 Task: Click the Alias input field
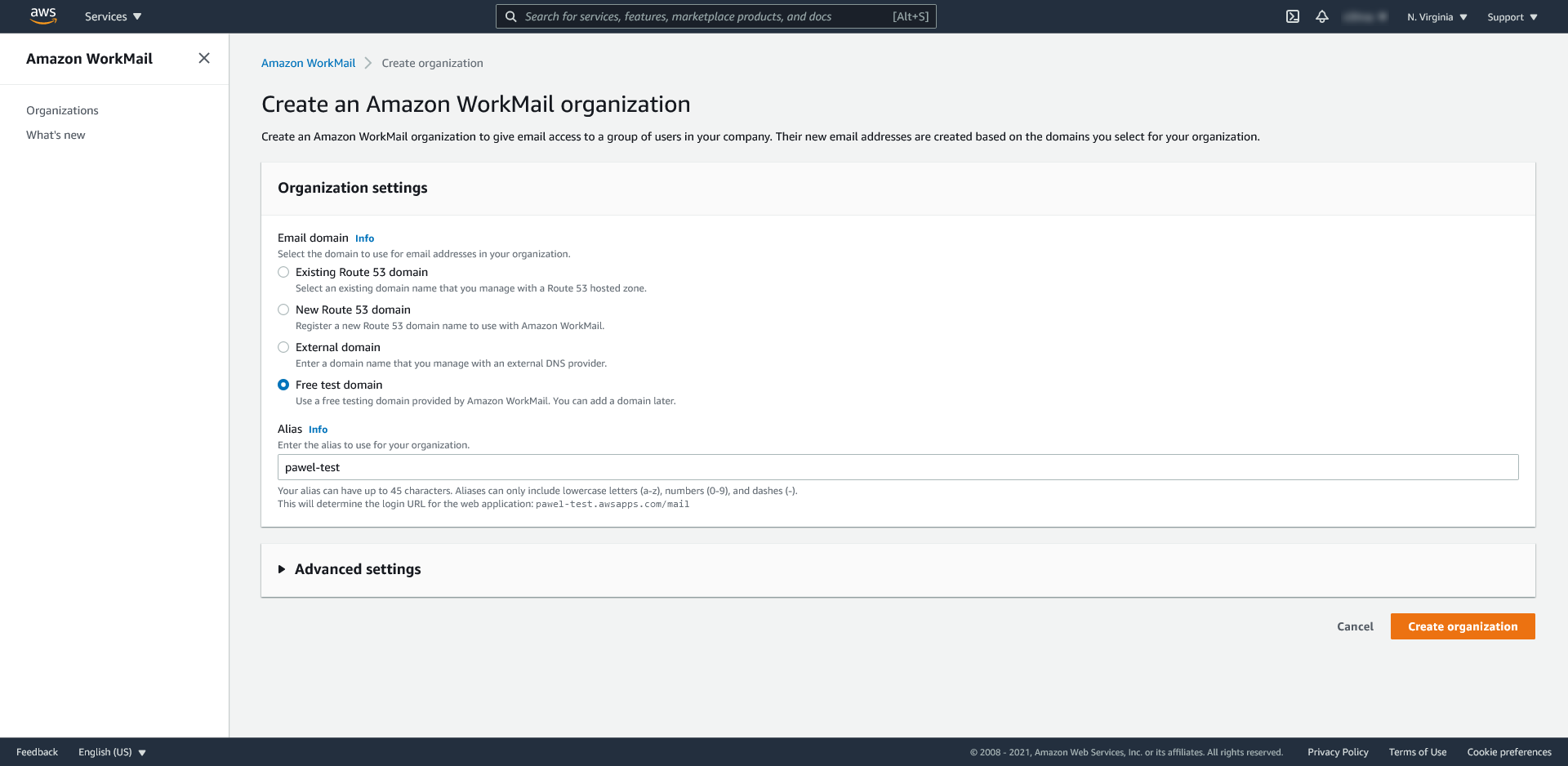898,467
